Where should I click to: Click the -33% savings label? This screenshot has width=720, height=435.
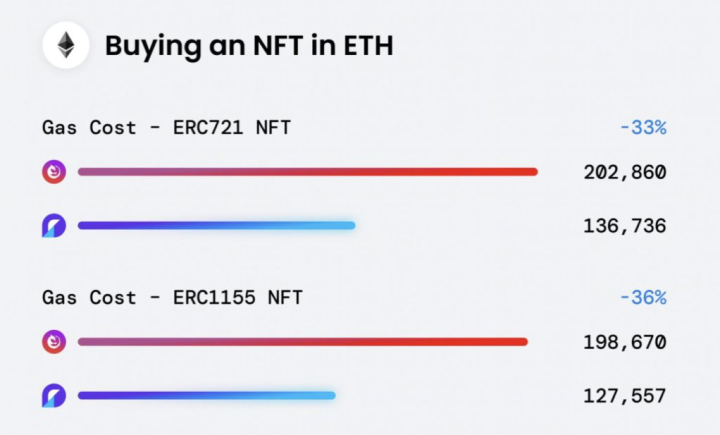643,127
